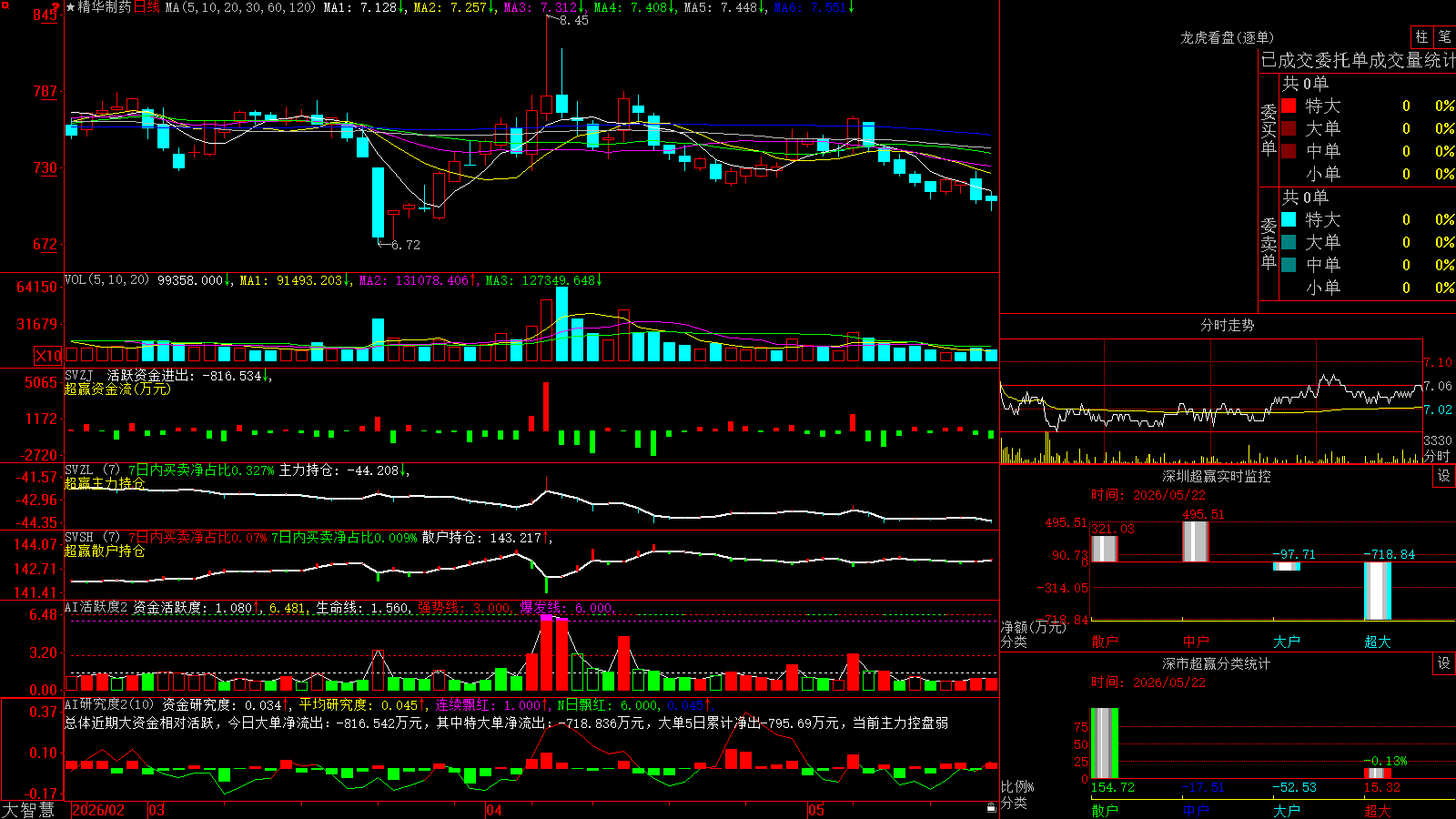Click the SVSH (7) indicator name
The width and height of the screenshot is (1456, 819).
point(92,538)
